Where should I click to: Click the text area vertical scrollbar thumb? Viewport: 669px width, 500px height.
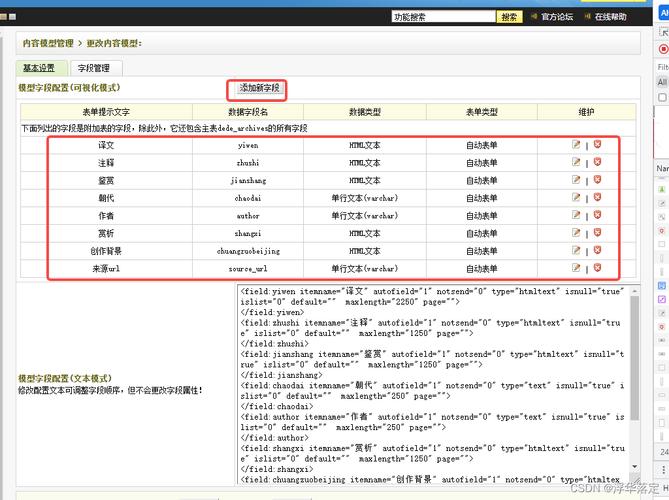635,358
